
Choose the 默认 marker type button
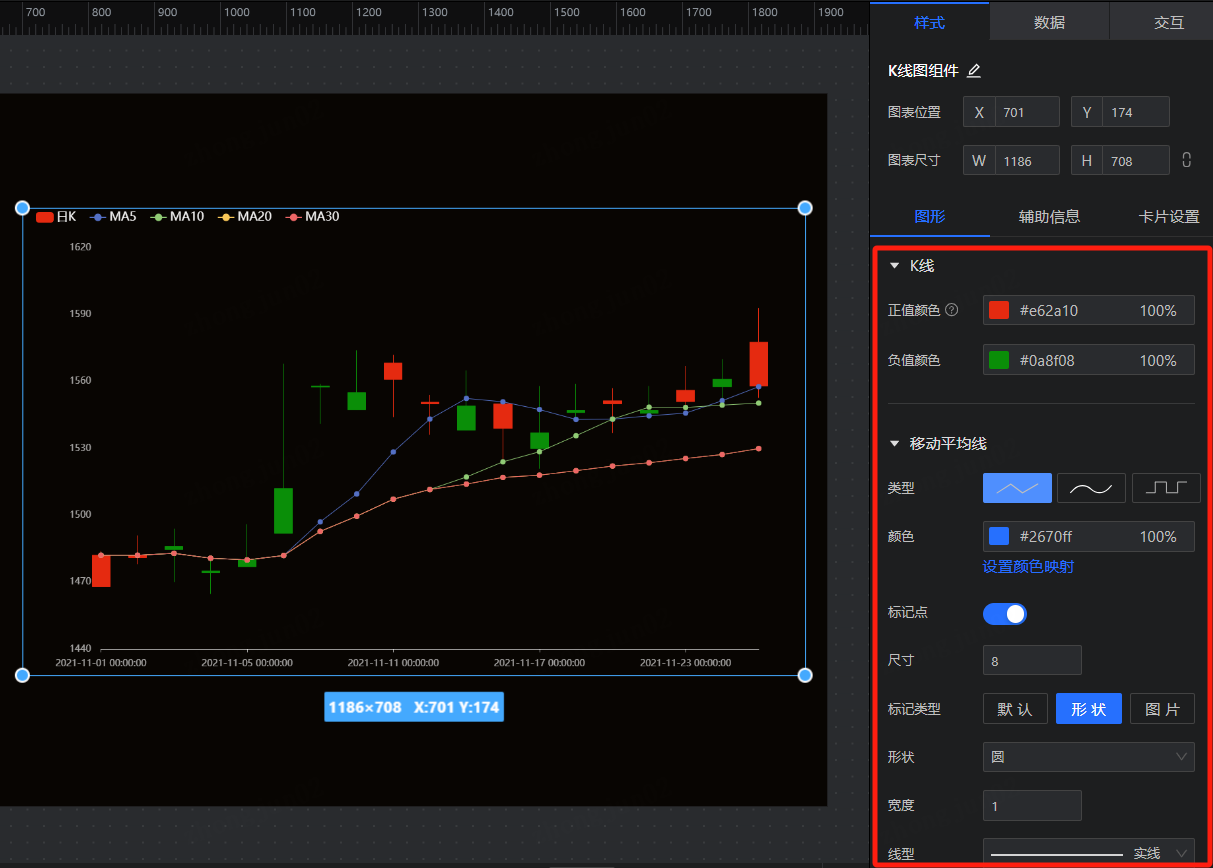pyautogui.click(x=1014, y=709)
